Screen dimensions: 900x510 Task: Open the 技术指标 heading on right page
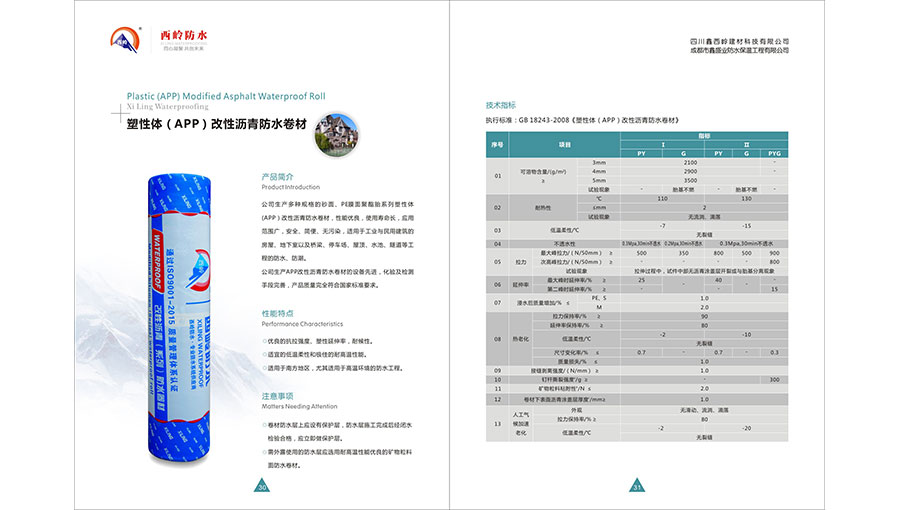click(500, 104)
